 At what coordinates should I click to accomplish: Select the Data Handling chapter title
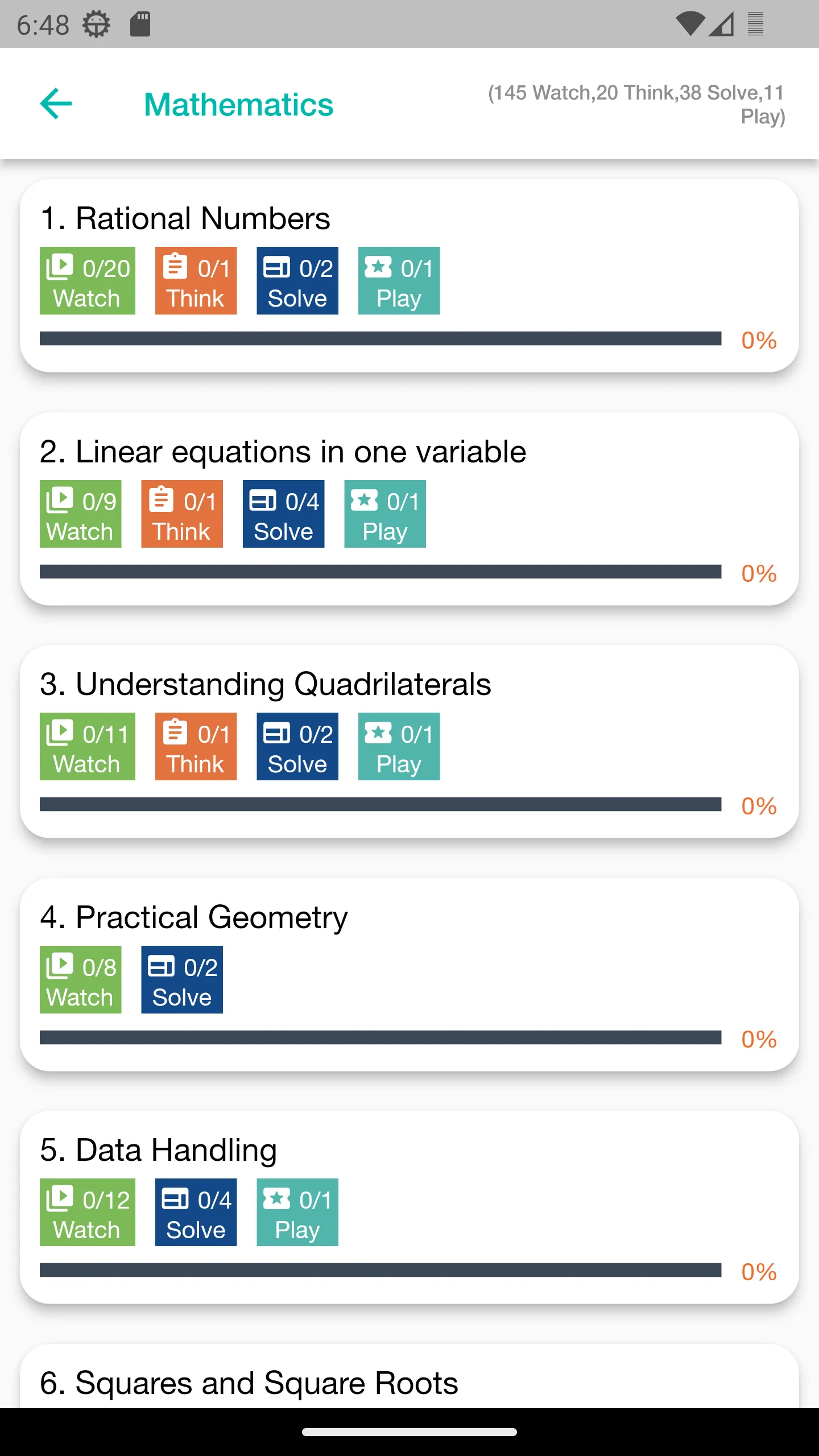[x=159, y=1150]
